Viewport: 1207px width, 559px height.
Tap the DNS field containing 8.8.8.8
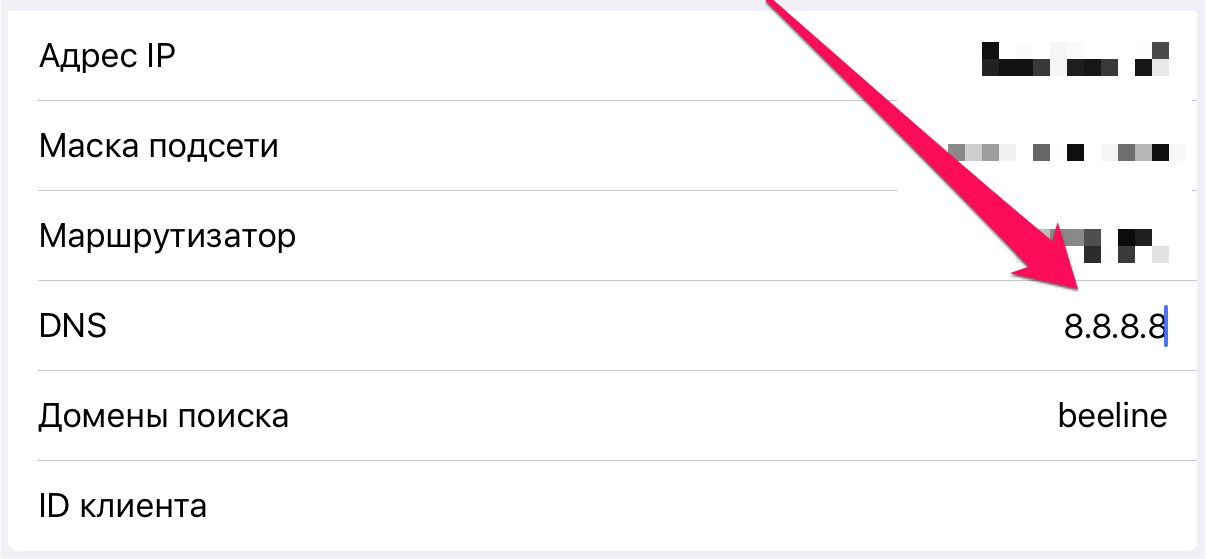1114,327
